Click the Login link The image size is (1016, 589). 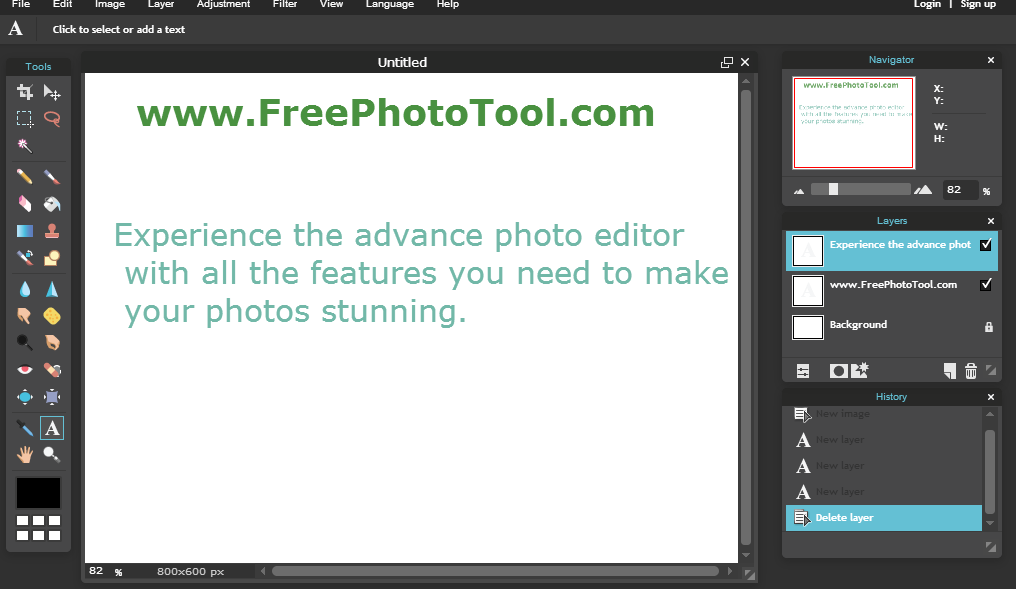pyautogui.click(x=927, y=5)
